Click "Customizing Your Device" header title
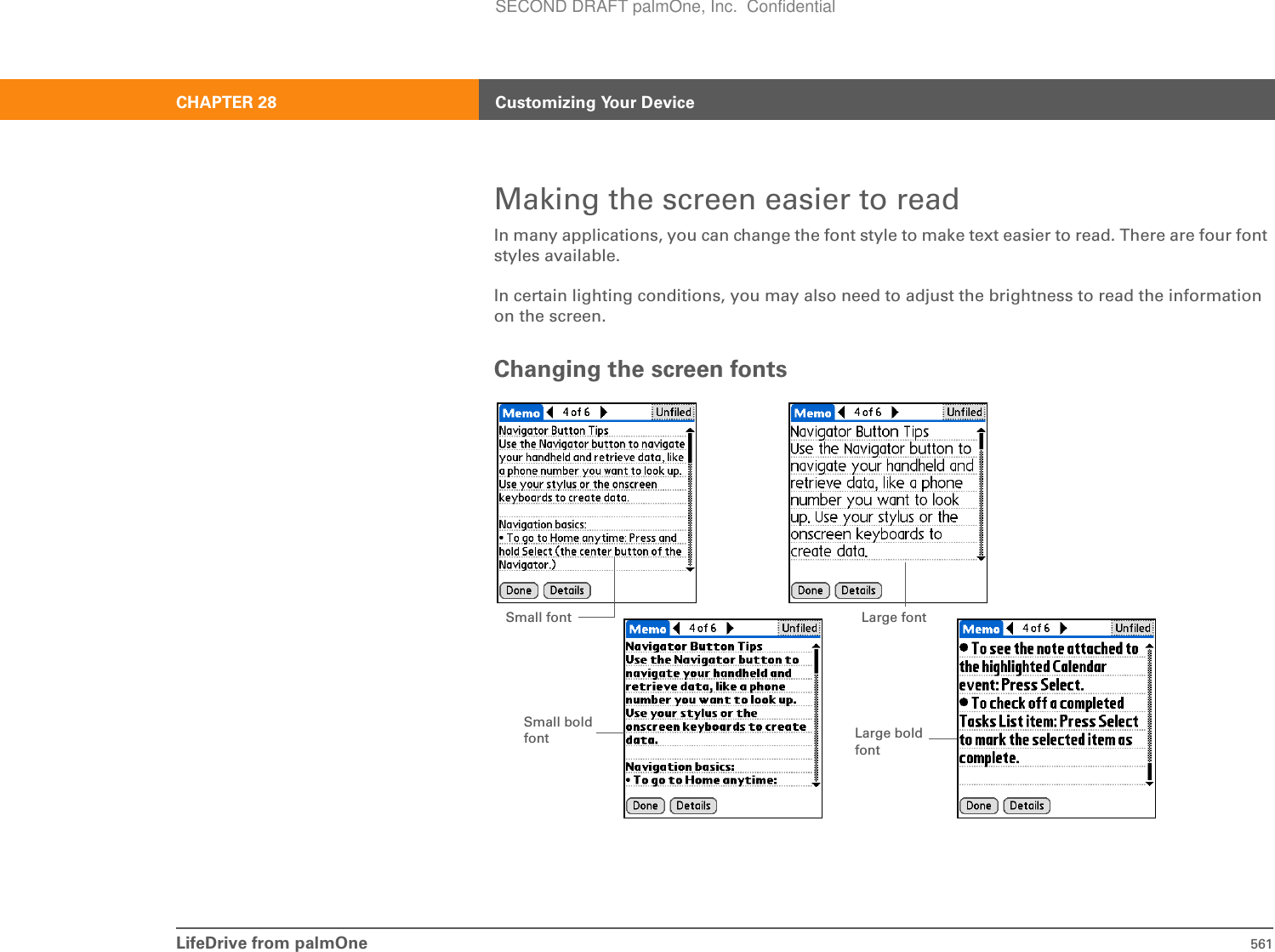 click(x=595, y=102)
